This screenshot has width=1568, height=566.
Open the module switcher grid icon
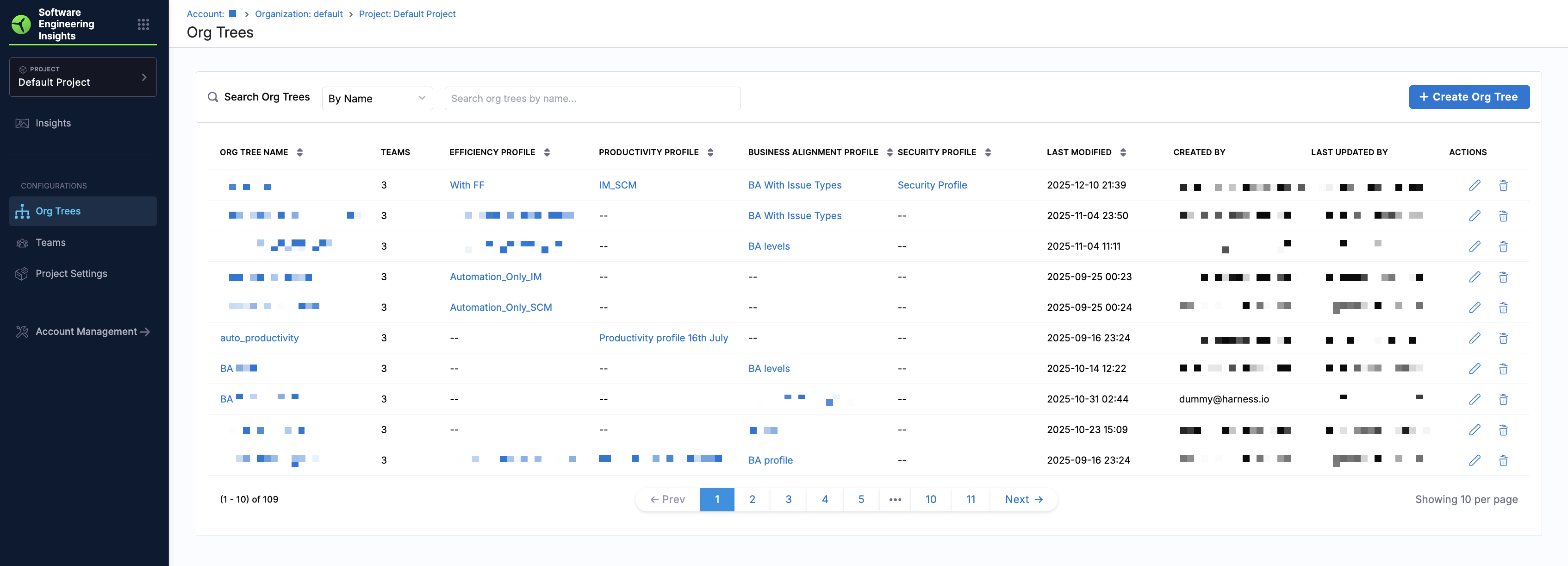tap(143, 25)
